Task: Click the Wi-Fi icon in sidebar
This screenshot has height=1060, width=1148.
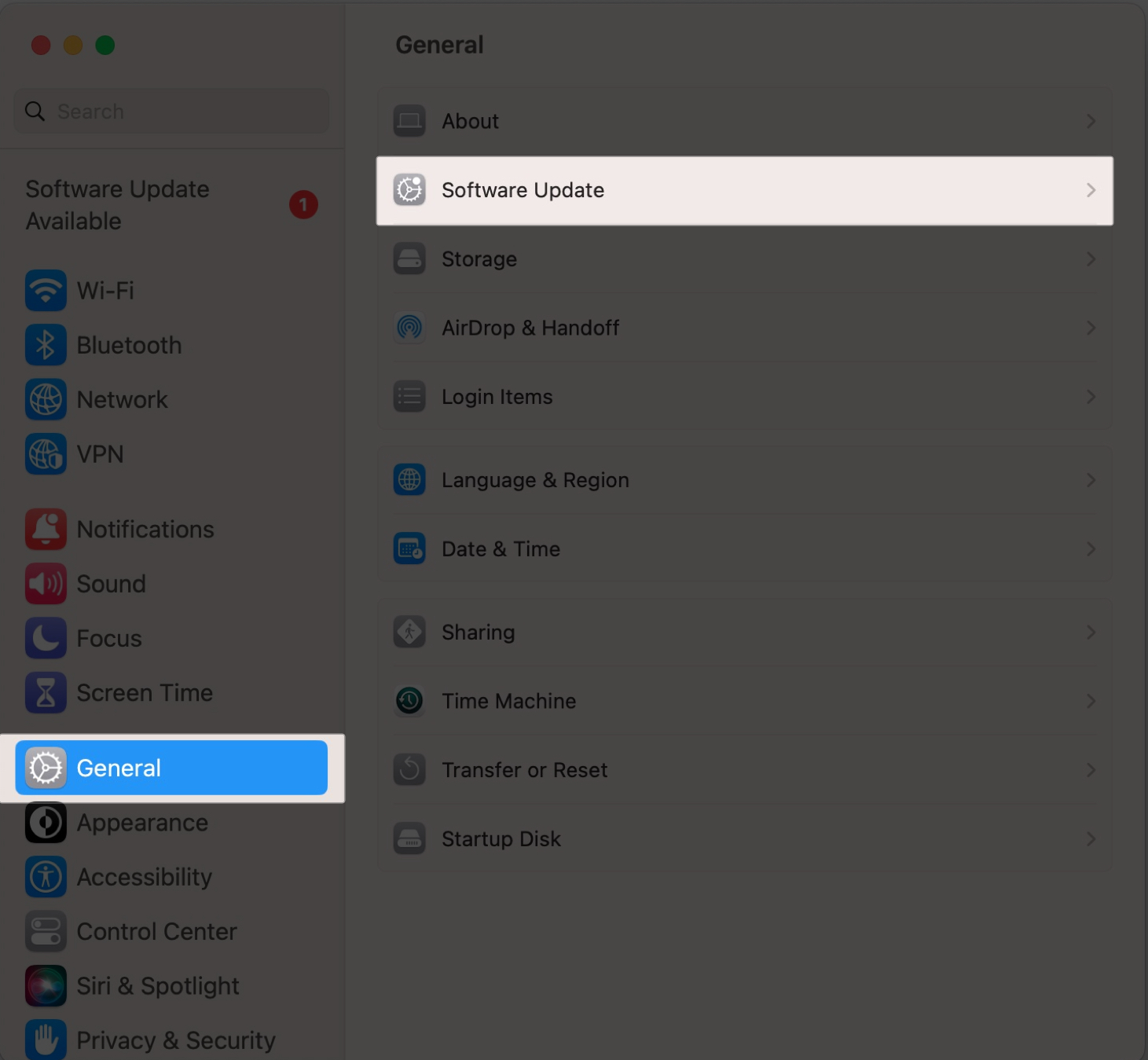Action: pyautogui.click(x=46, y=291)
